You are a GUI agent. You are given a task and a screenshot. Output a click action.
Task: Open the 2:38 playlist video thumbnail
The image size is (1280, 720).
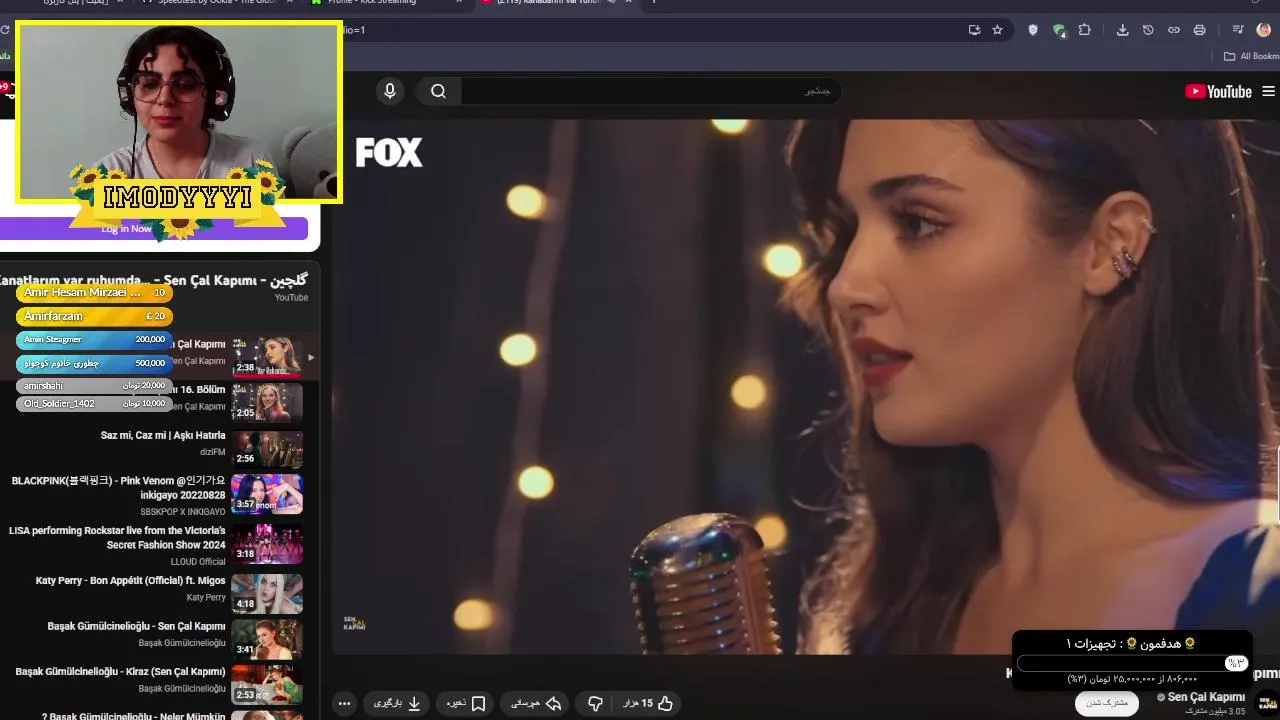click(x=267, y=357)
